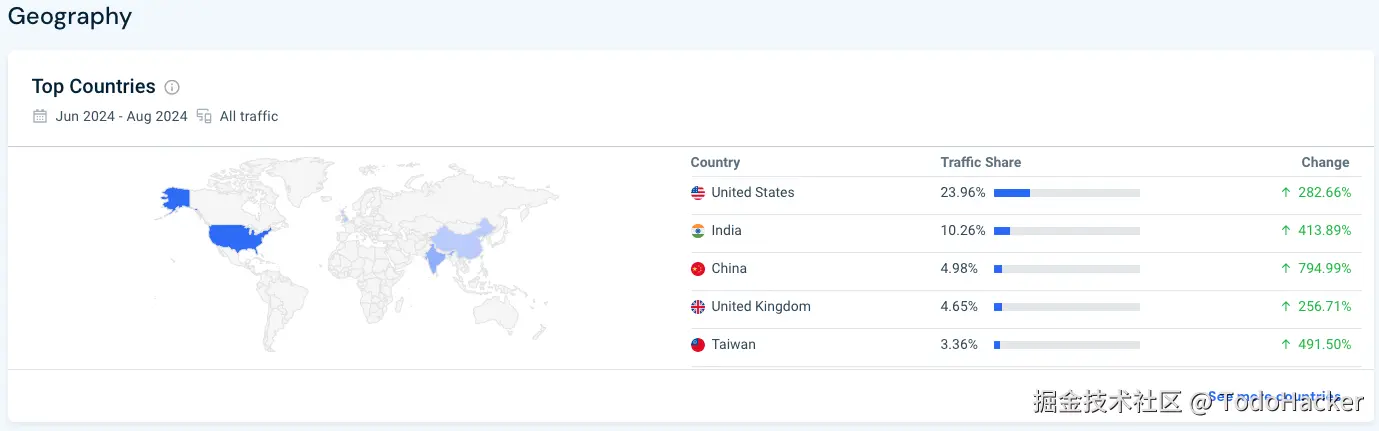Click the Taiwan flag icon
The image size is (1379, 431).
coord(698,345)
